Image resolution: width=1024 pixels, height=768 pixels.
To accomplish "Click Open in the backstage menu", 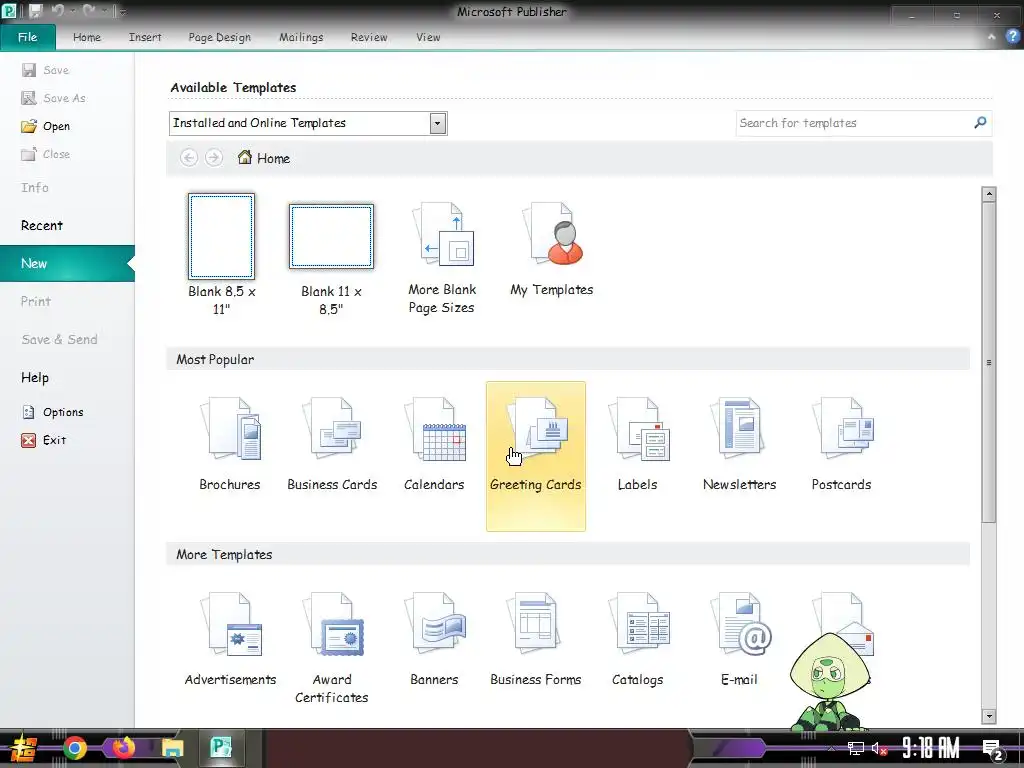I will click(x=46, y=126).
